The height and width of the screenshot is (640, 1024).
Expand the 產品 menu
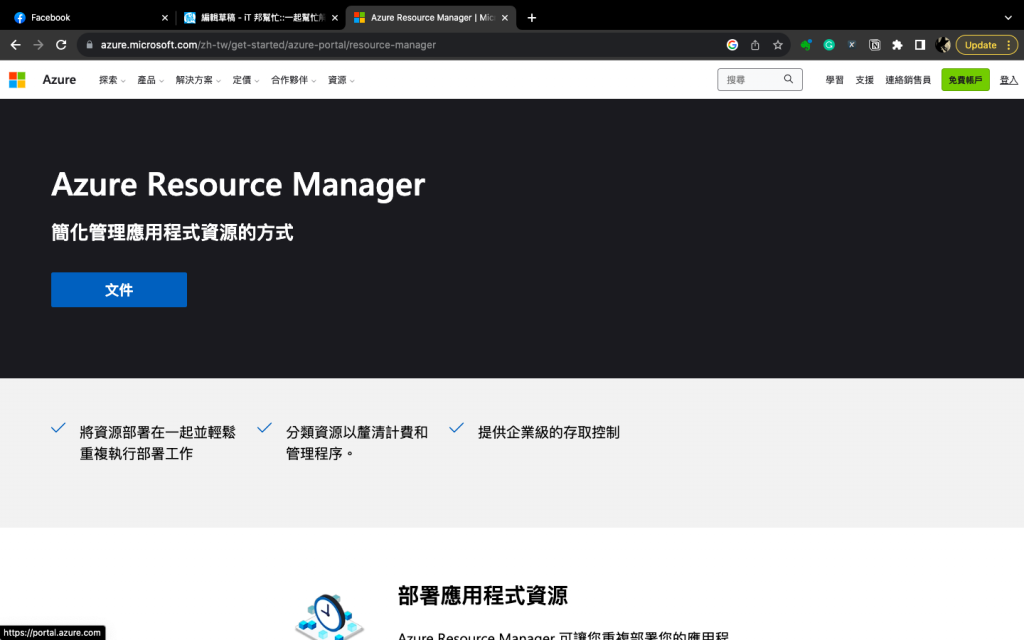point(150,80)
